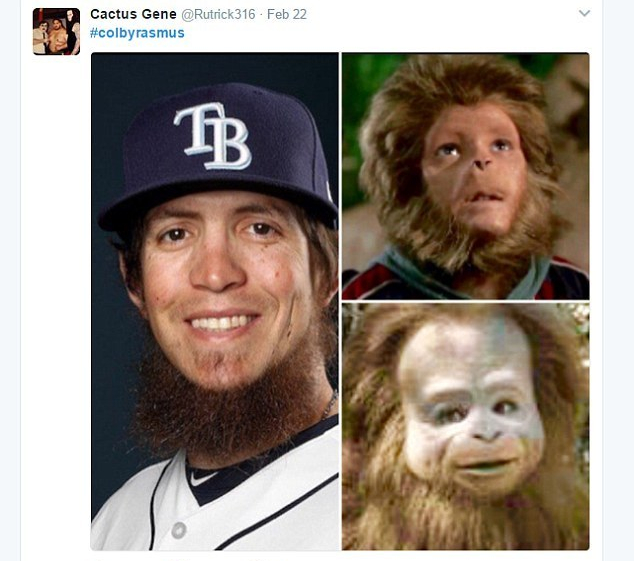
Task: View the top-right furry creature image
Action: [465, 176]
